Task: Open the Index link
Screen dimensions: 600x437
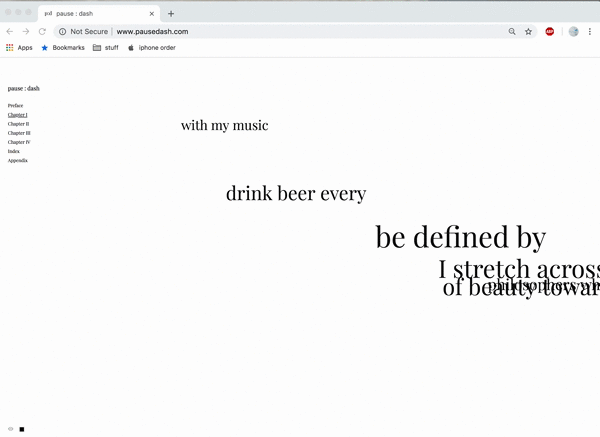Action: pyautogui.click(x=13, y=151)
